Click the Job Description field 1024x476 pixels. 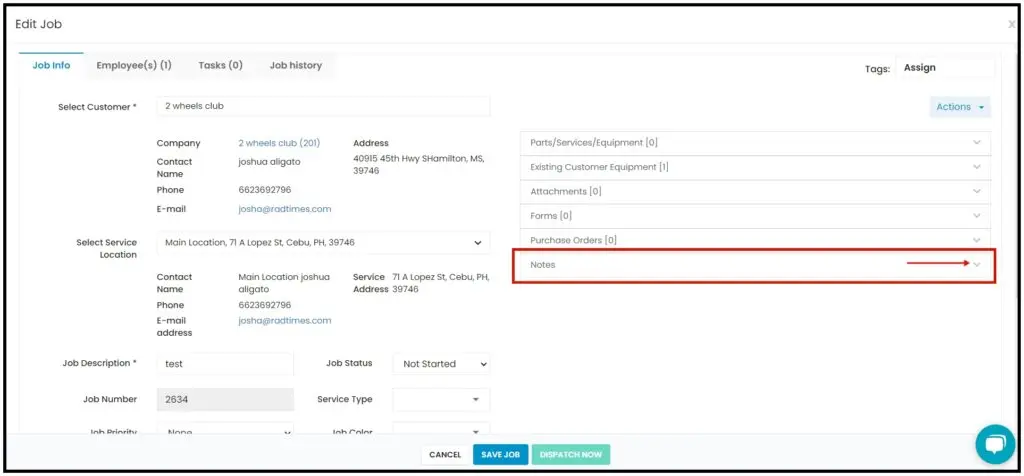[x=225, y=364]
